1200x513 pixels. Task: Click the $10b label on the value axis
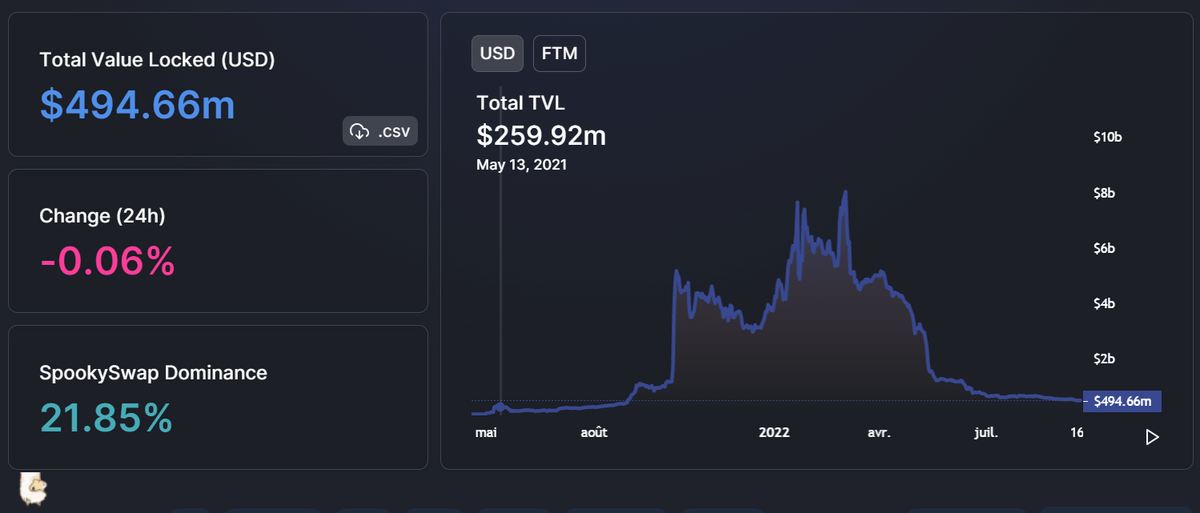pyautogui.click(x=1108, y=138)
